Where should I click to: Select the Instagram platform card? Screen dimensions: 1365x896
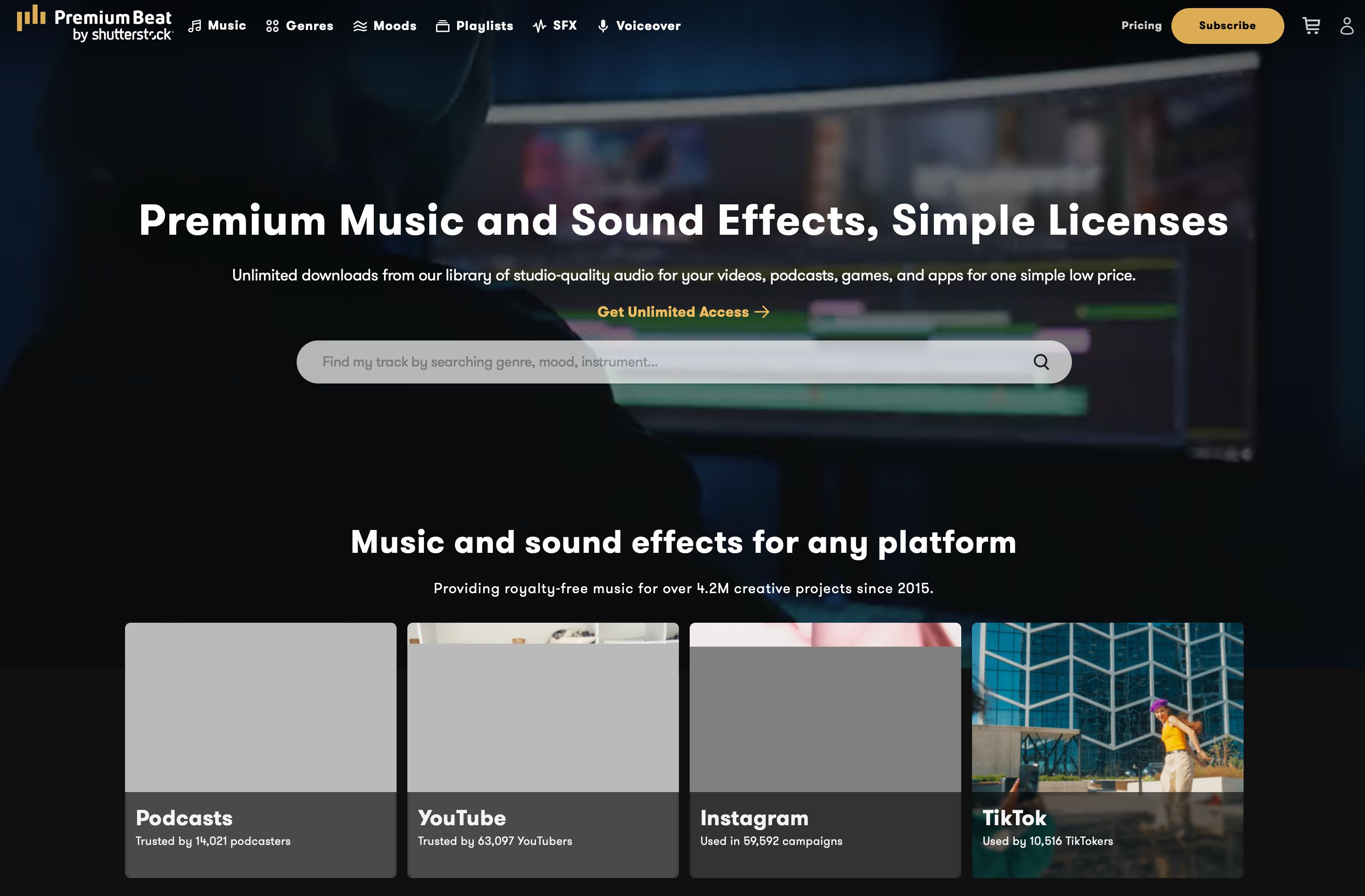[x=825, y=749]
